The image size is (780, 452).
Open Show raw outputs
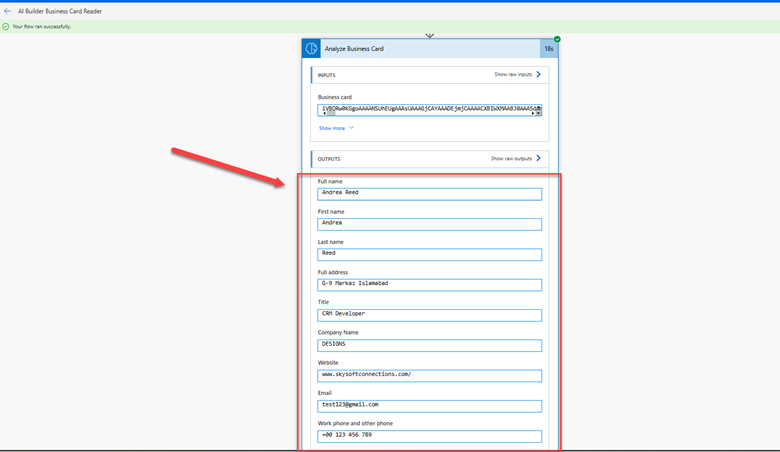(x=516, y=159)
